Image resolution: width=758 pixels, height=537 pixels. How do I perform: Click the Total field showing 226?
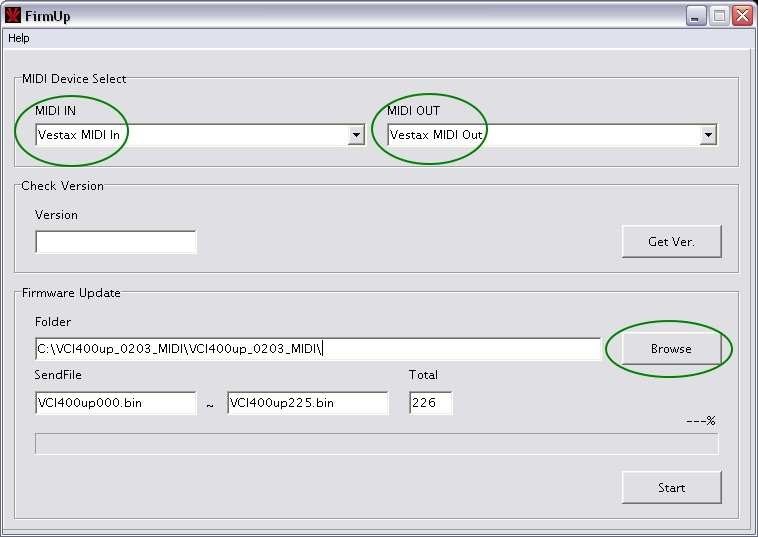[431, 403]
